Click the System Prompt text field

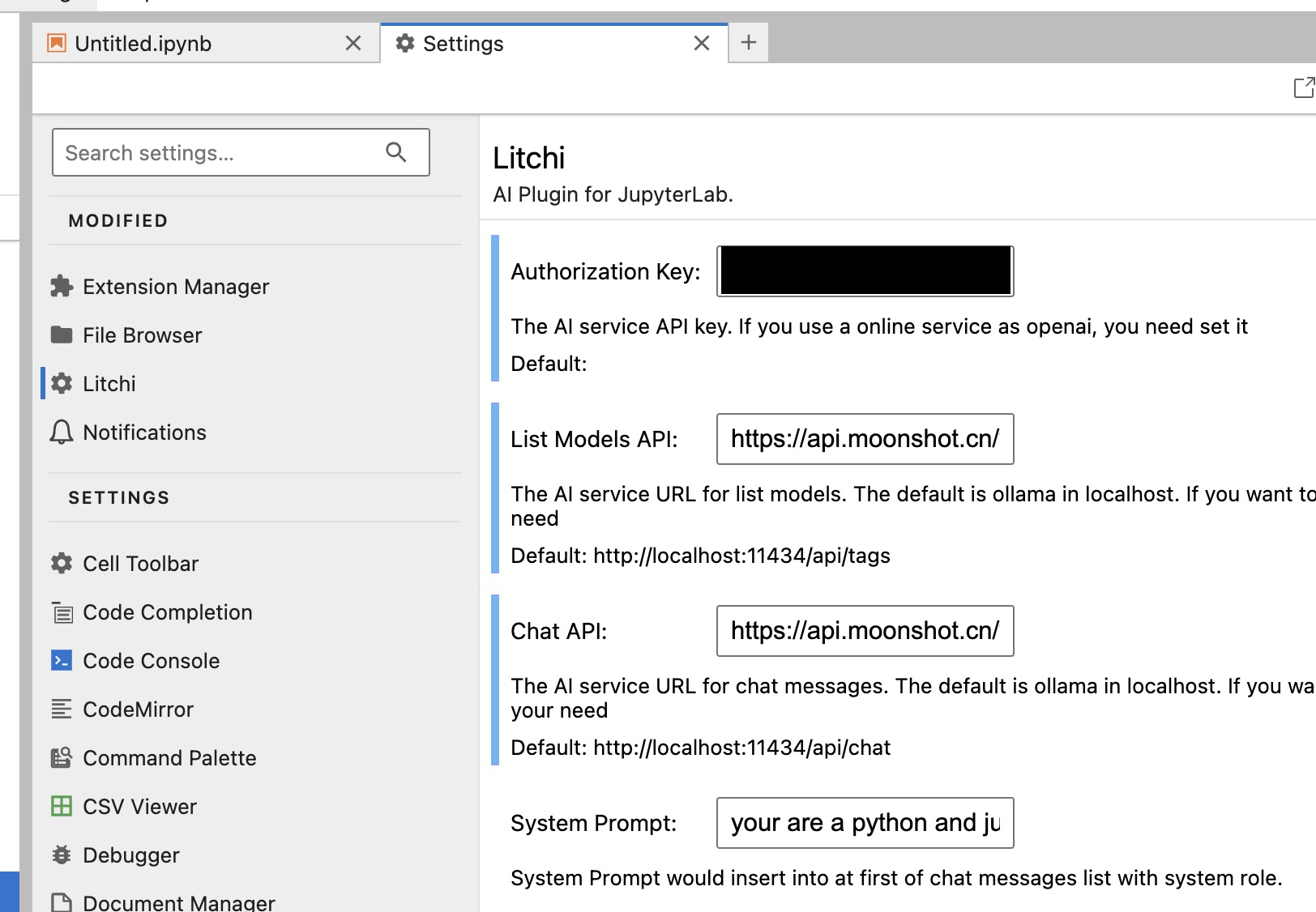point(864,822)
